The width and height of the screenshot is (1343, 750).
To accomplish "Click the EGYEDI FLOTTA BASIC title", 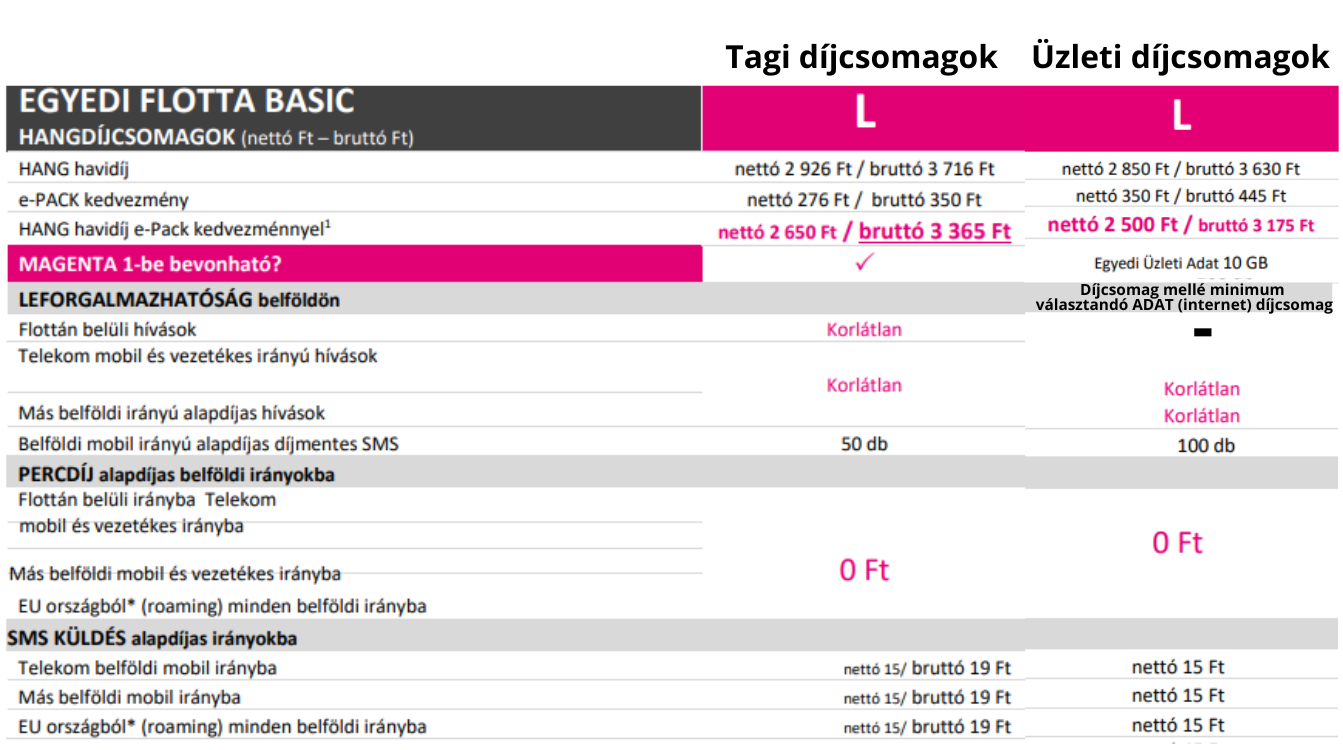I will pyautogui.click(x=187, y=101).
